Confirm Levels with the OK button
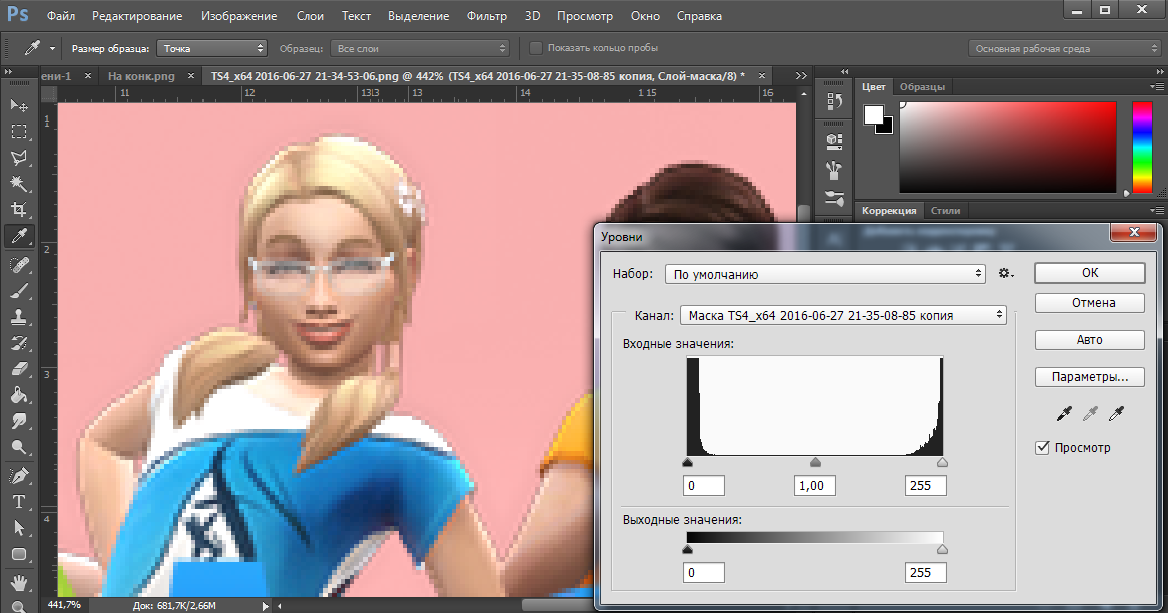Viewport: 1168px width, 613px height. click(x=1090, y=273)
